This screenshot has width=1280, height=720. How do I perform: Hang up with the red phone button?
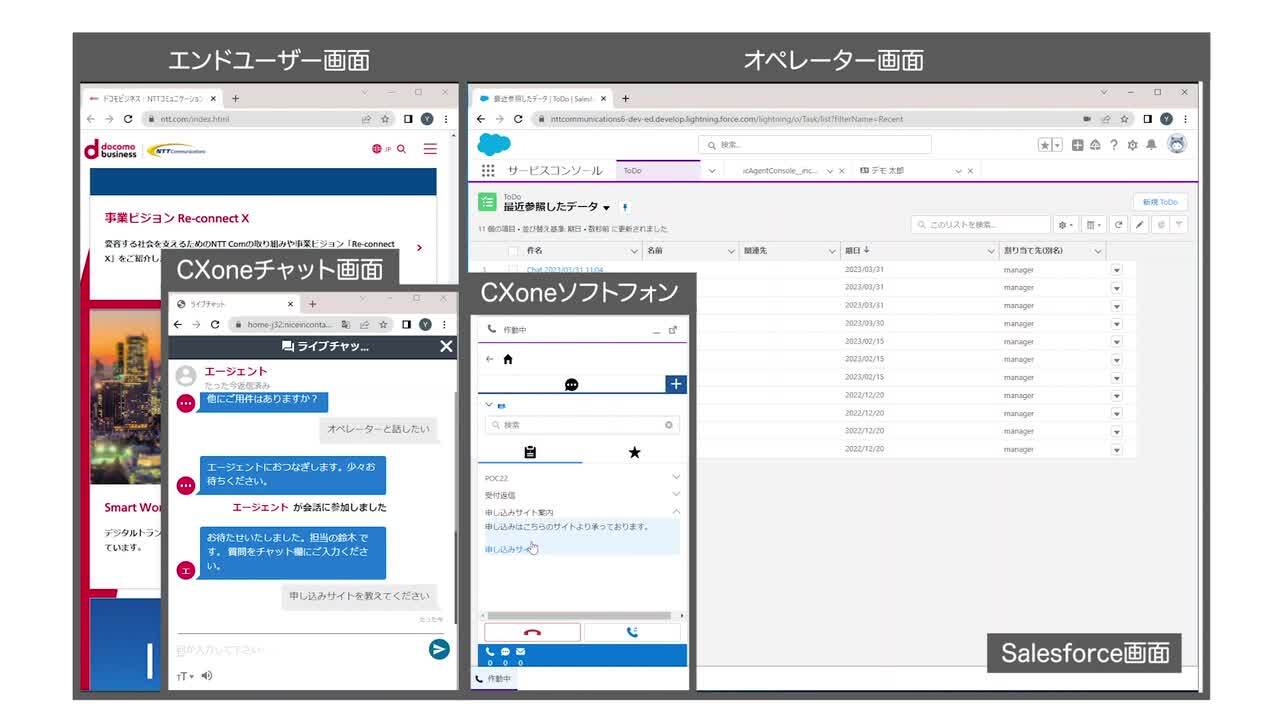(532, 632)
